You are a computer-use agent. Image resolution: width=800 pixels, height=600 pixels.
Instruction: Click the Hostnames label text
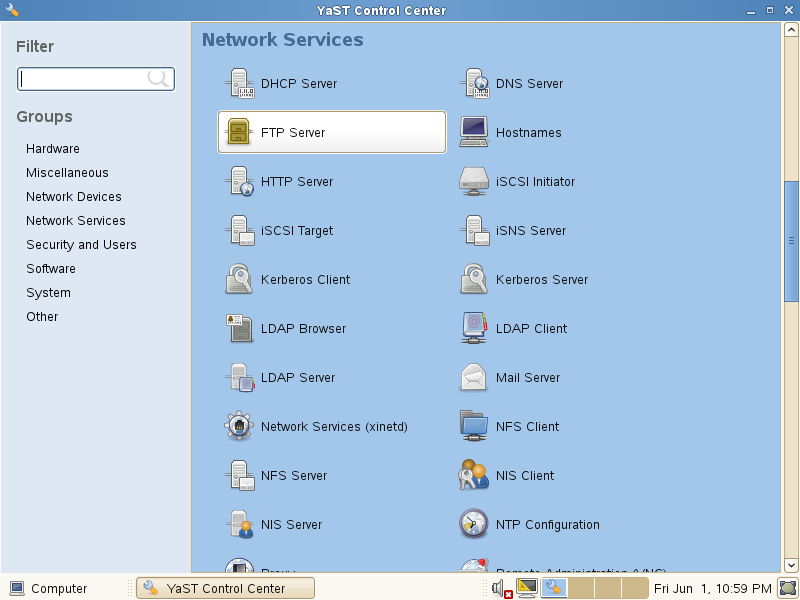529,132
